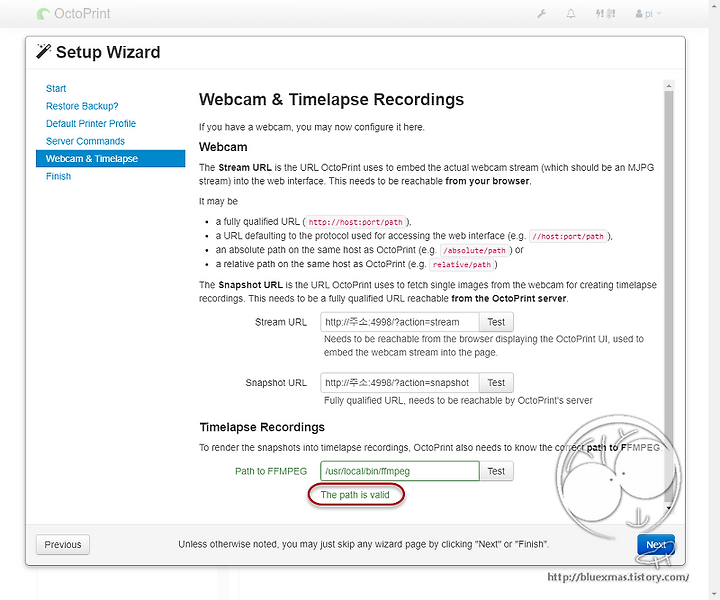
Task: Click the 'Path to FFMPEG' label
Action: [x=271, y=471]
